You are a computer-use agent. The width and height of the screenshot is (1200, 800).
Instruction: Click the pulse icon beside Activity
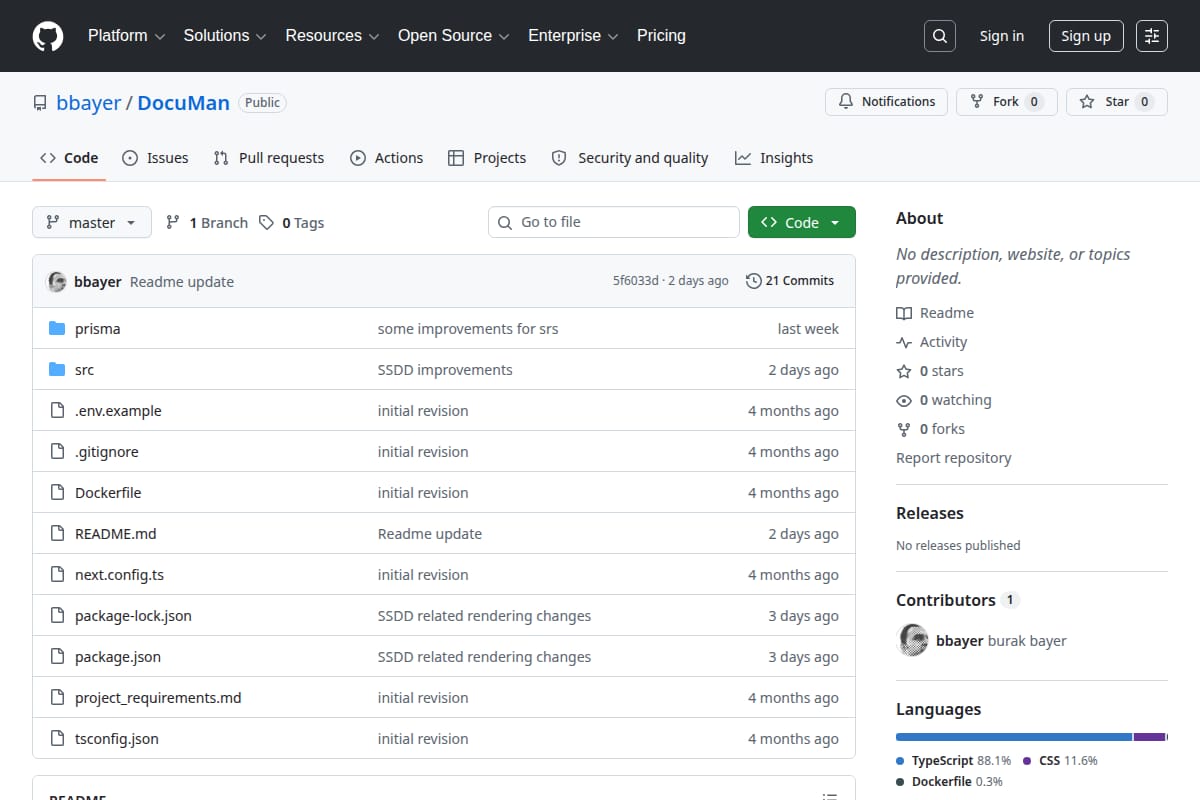904,342
